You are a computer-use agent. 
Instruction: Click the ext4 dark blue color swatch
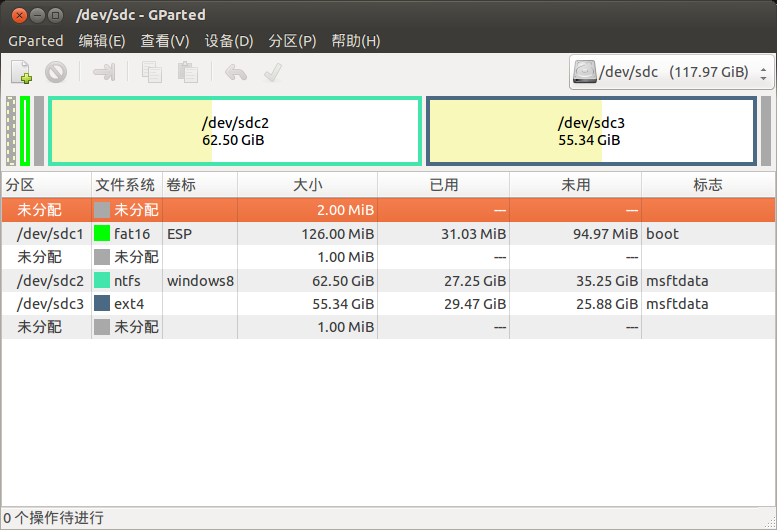click(x=102, y=304)
